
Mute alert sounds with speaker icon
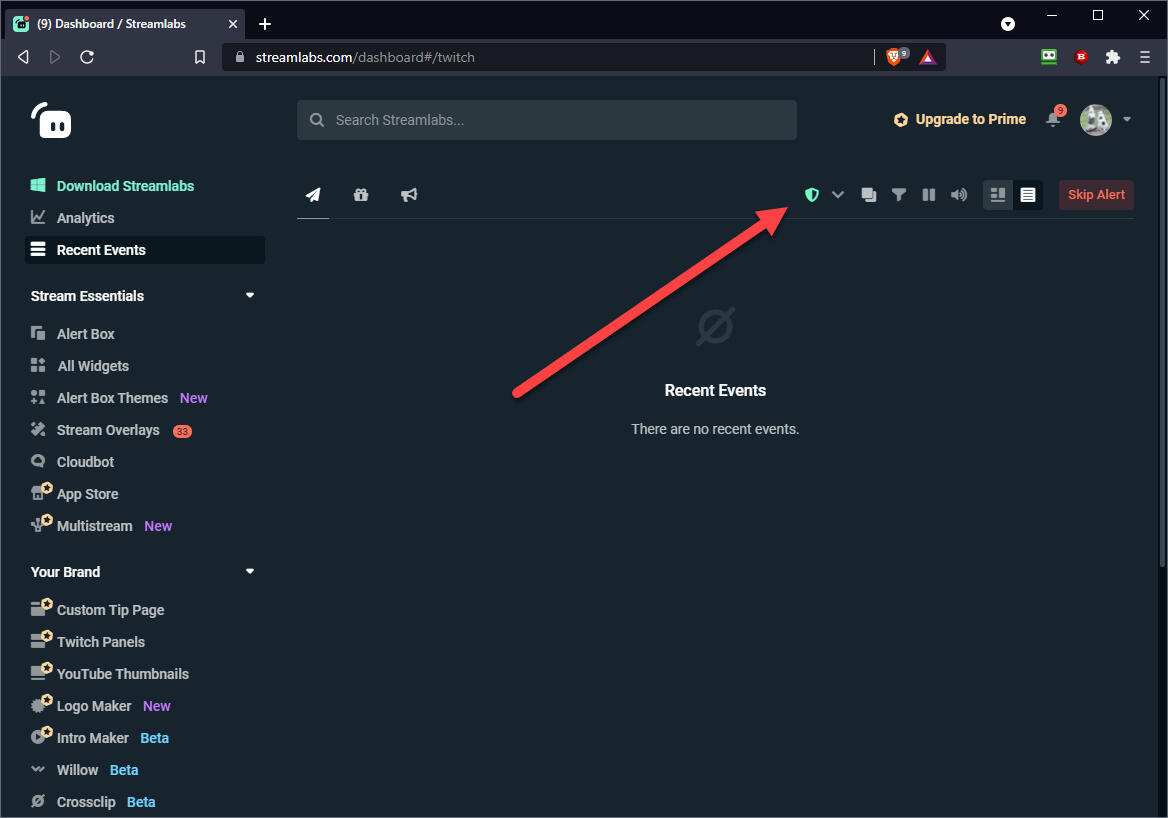[x=959, y=195]
